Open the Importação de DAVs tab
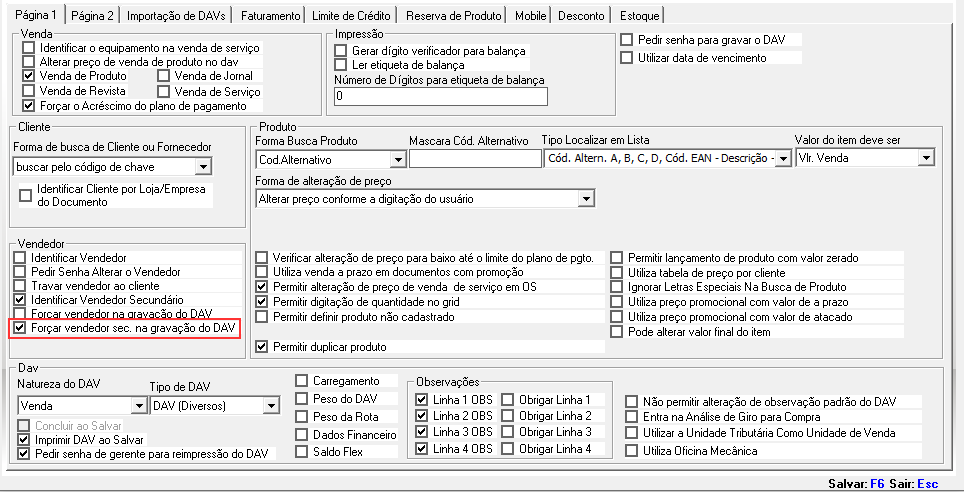This screenshot has width=964, height=492. pyautogui.click(x=176, y=15)
